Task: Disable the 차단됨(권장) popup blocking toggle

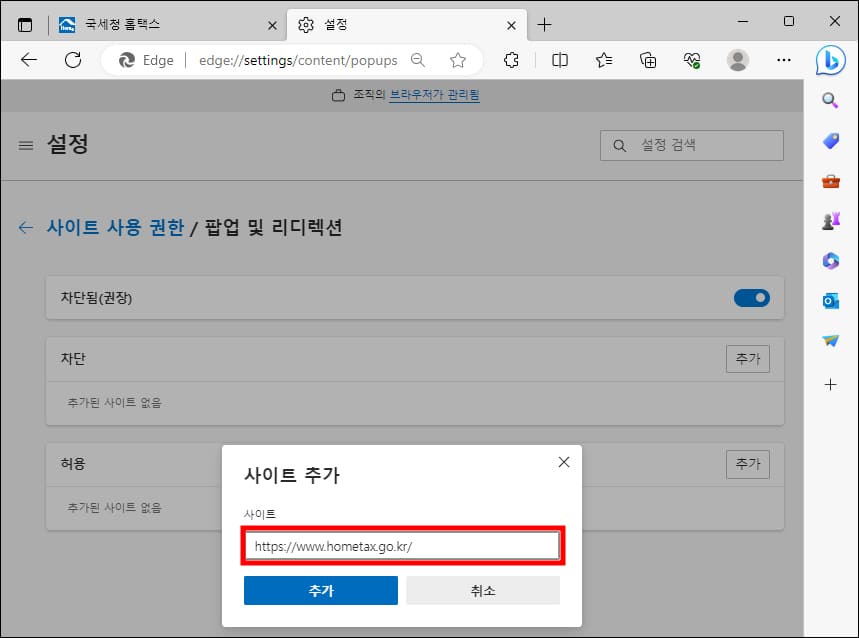Action: click(x=751, y=297)
